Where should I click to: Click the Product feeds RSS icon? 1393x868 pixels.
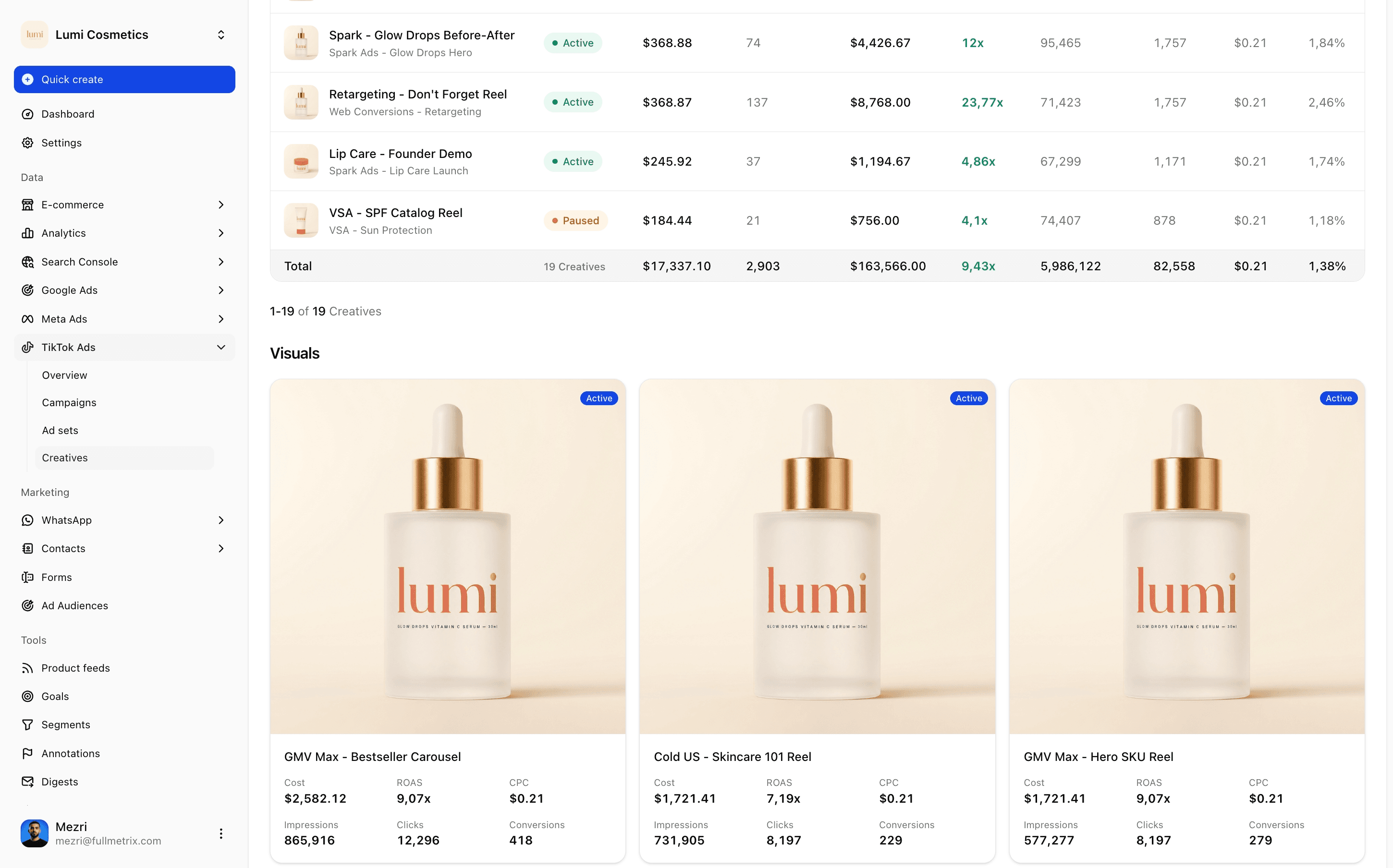(27, 668)
